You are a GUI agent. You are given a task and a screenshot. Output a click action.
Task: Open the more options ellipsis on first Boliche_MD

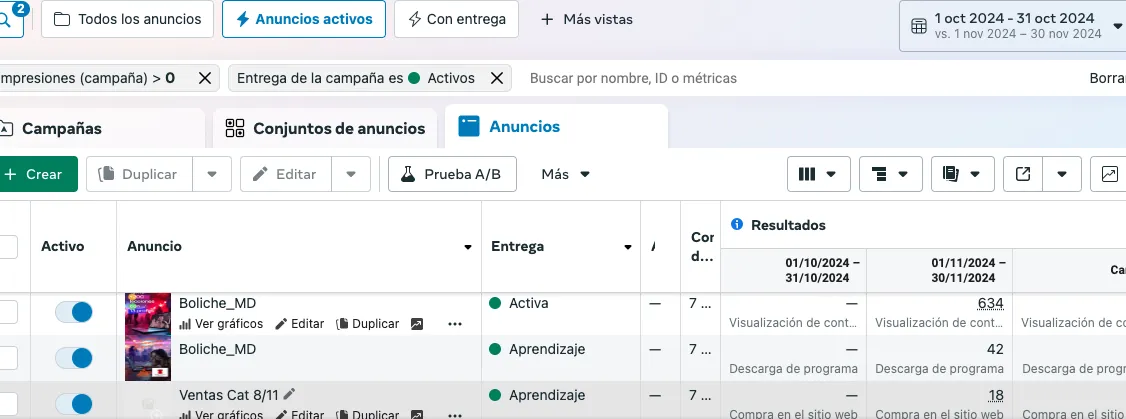click(455, 324)
